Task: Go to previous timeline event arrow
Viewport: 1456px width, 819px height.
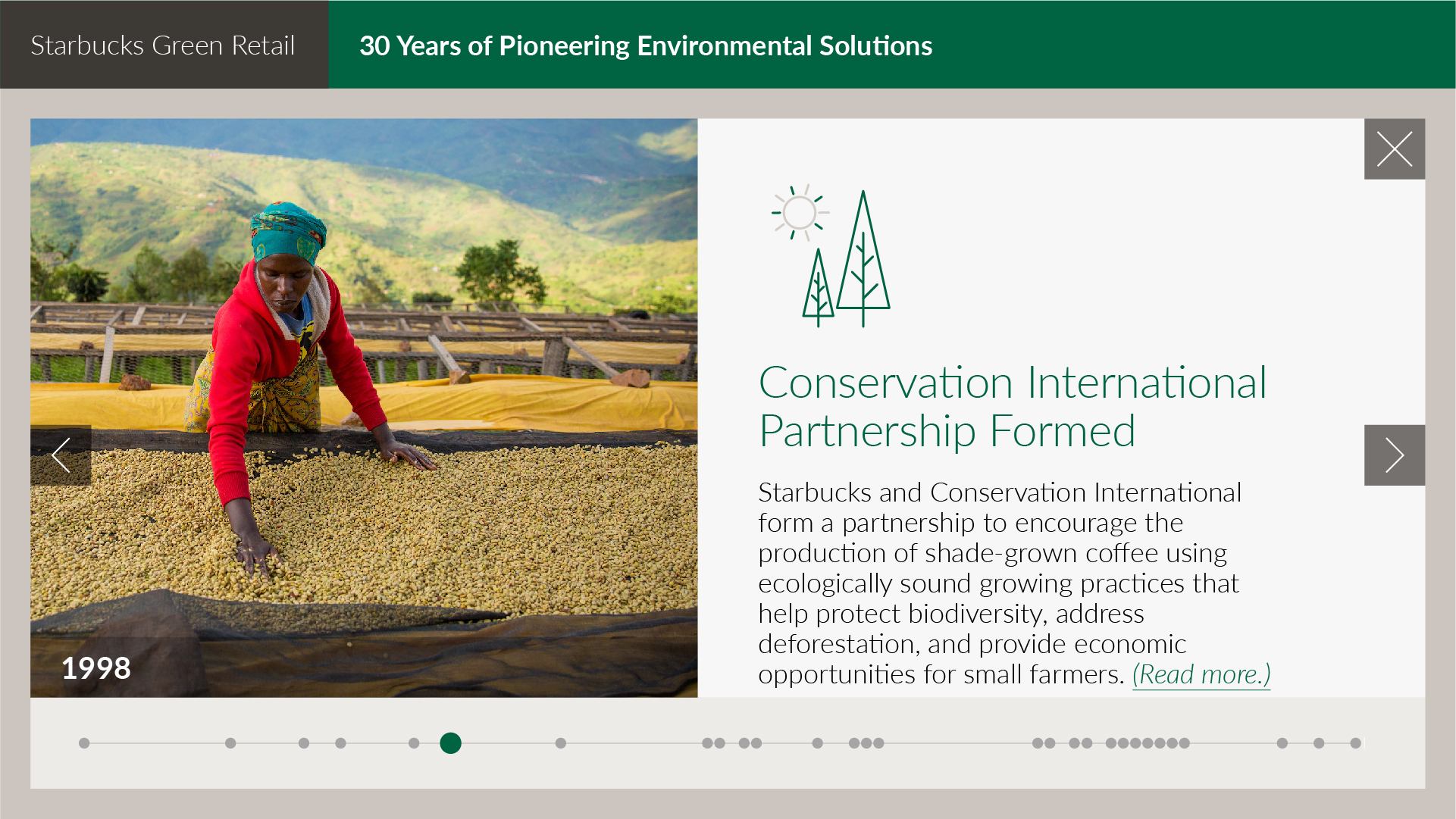Action: [x=61, y=455]
